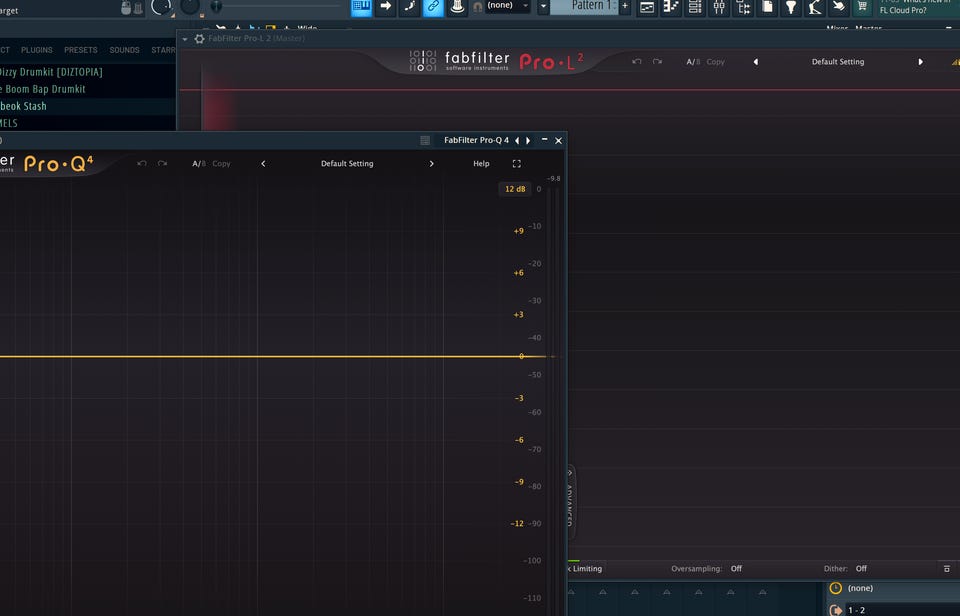Open the Mixer view icon
This screenshot has width=960, height=616.
click(719, 7)
